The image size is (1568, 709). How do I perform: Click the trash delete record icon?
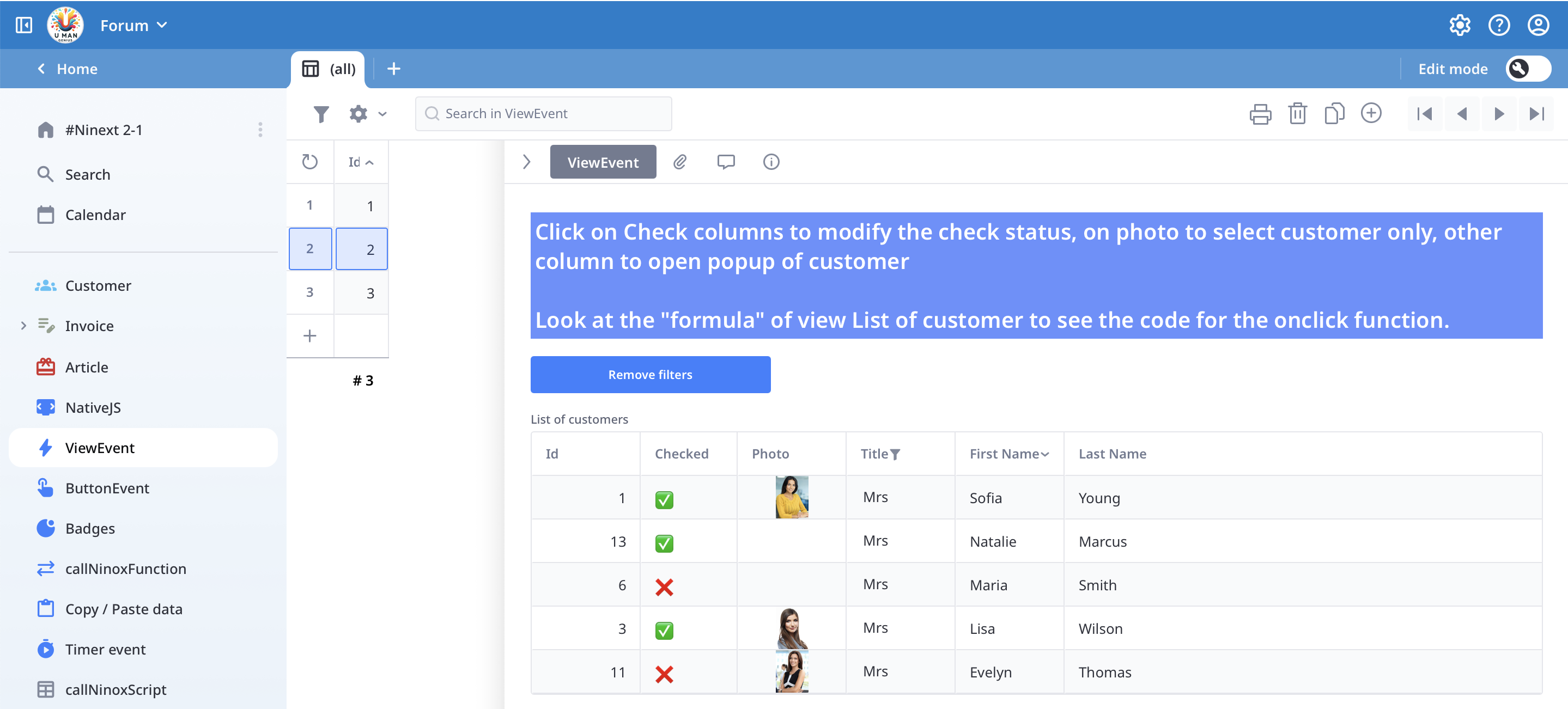(1297, 114)
